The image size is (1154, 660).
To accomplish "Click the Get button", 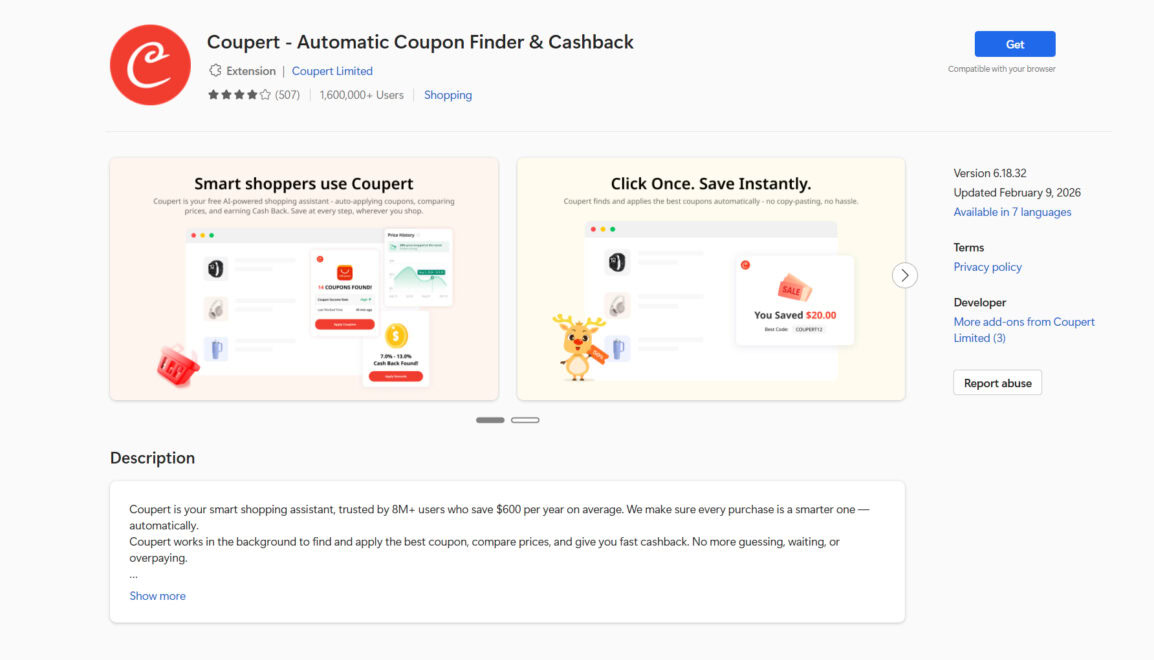I will (1014, 44).
